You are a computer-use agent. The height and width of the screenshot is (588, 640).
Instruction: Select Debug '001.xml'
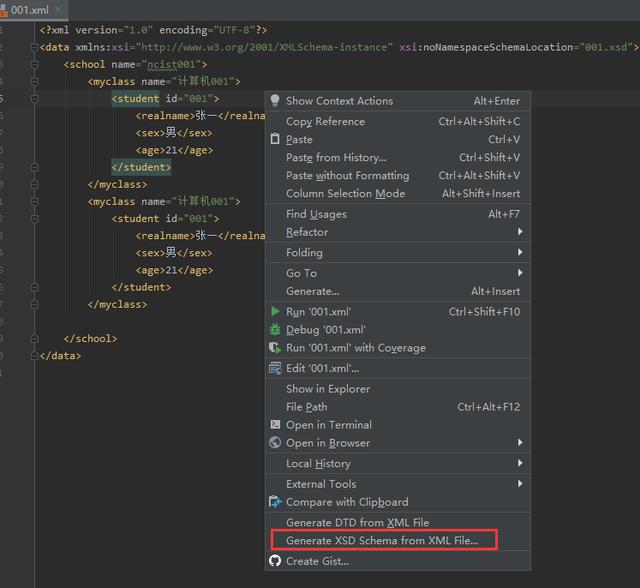(398, 329)
